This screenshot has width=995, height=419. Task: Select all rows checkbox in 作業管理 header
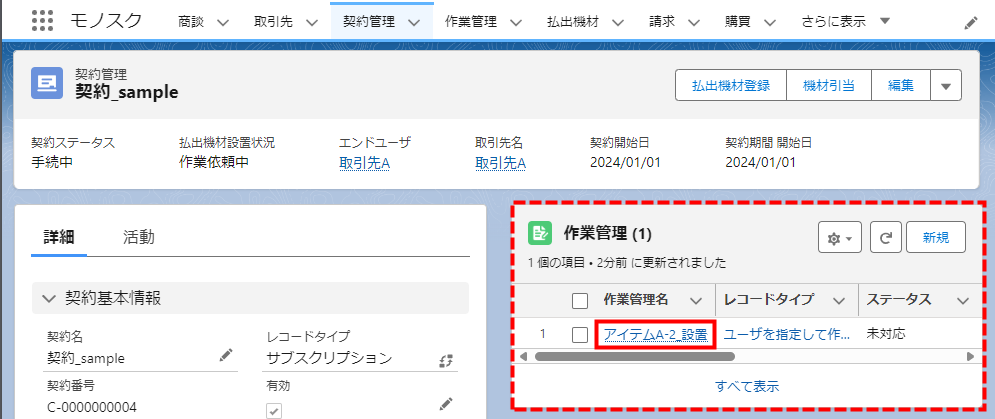click(580, 300)
